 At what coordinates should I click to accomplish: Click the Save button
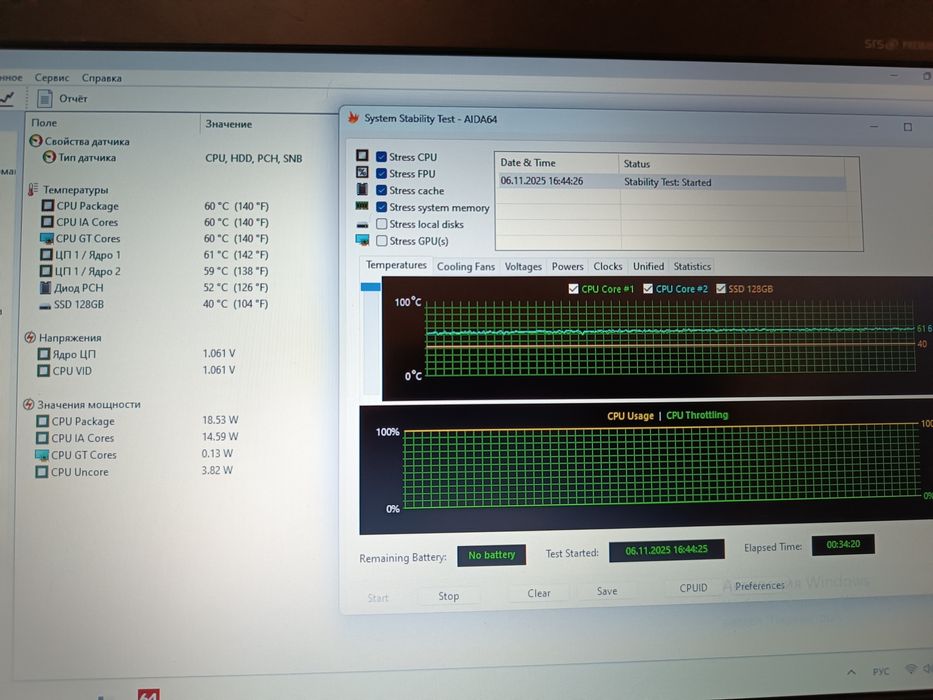point(607,591)
